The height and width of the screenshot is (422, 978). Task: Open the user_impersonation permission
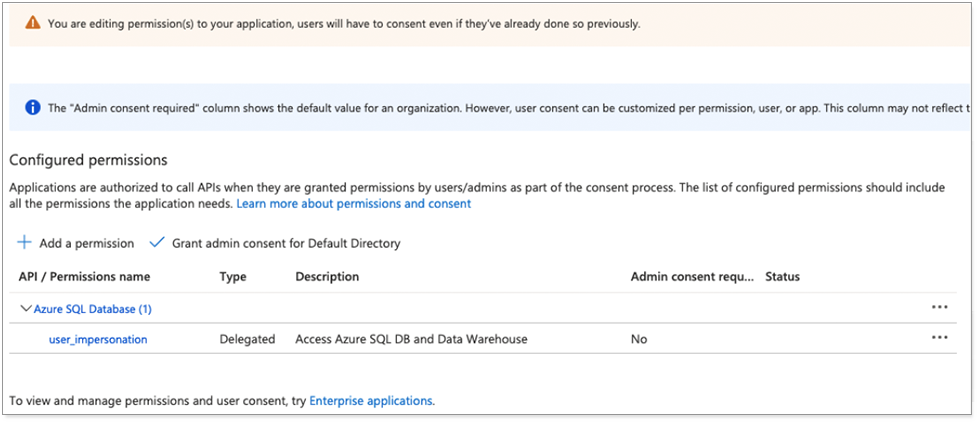coord(98,339)
